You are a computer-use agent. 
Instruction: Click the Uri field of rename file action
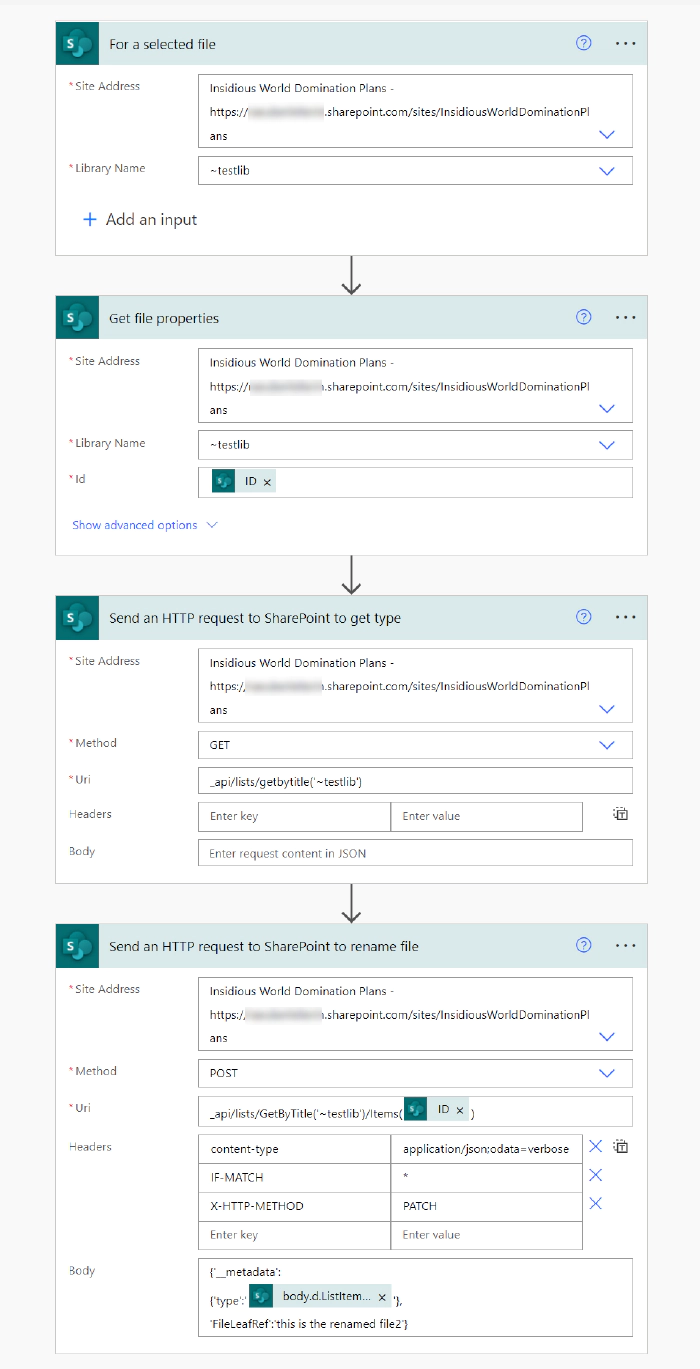point(415,1110)
